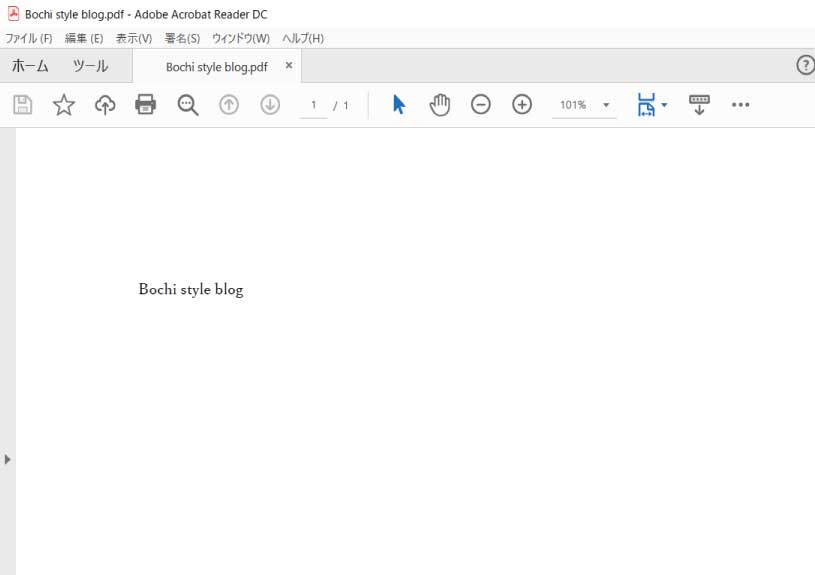Open the 101% zoom level dropdown
The image size is (815, 575).
pyautogui.click(x=606, y=105)
